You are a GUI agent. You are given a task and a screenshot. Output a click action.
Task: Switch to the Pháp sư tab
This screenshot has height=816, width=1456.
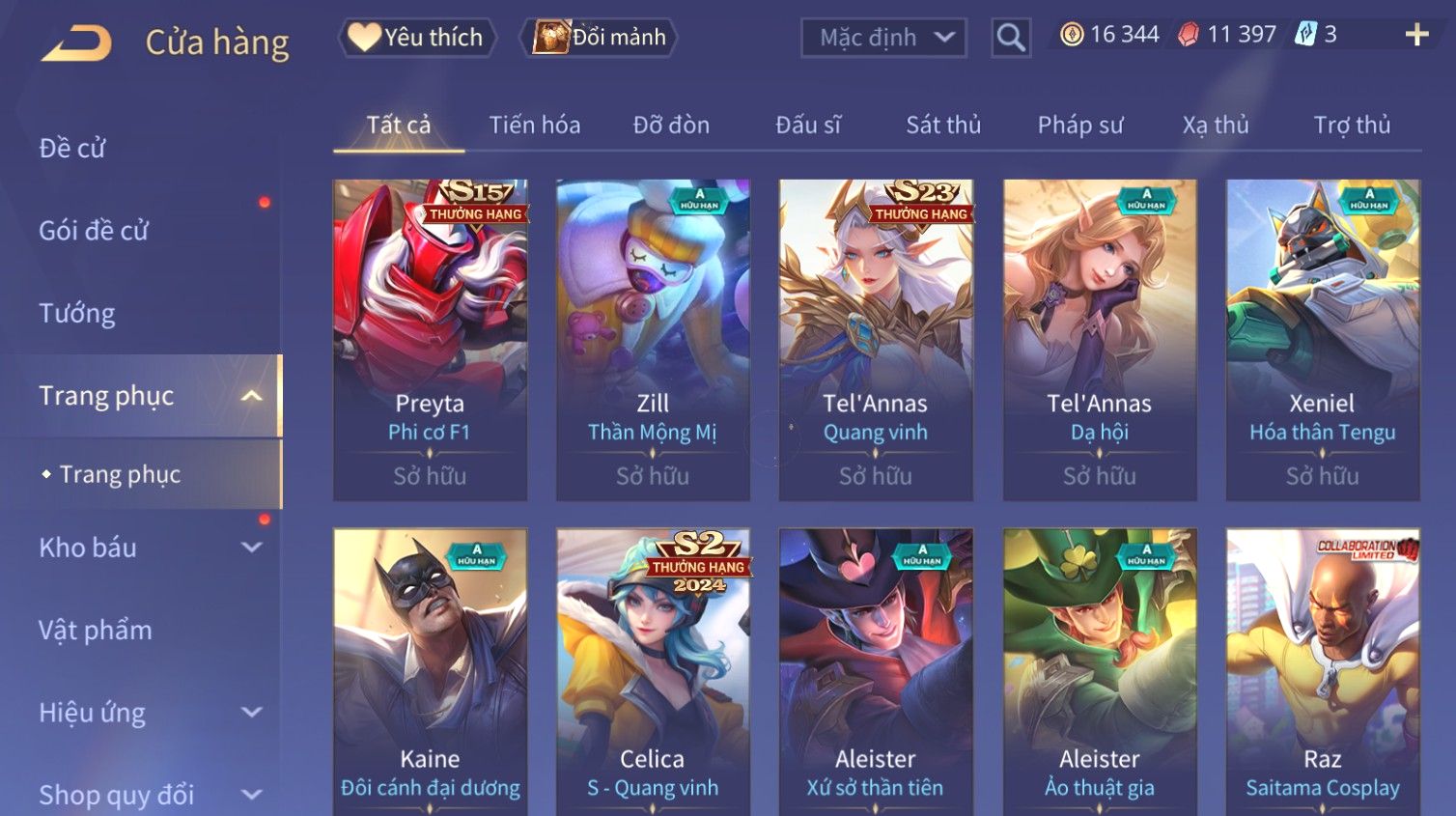click(1080, 125)
